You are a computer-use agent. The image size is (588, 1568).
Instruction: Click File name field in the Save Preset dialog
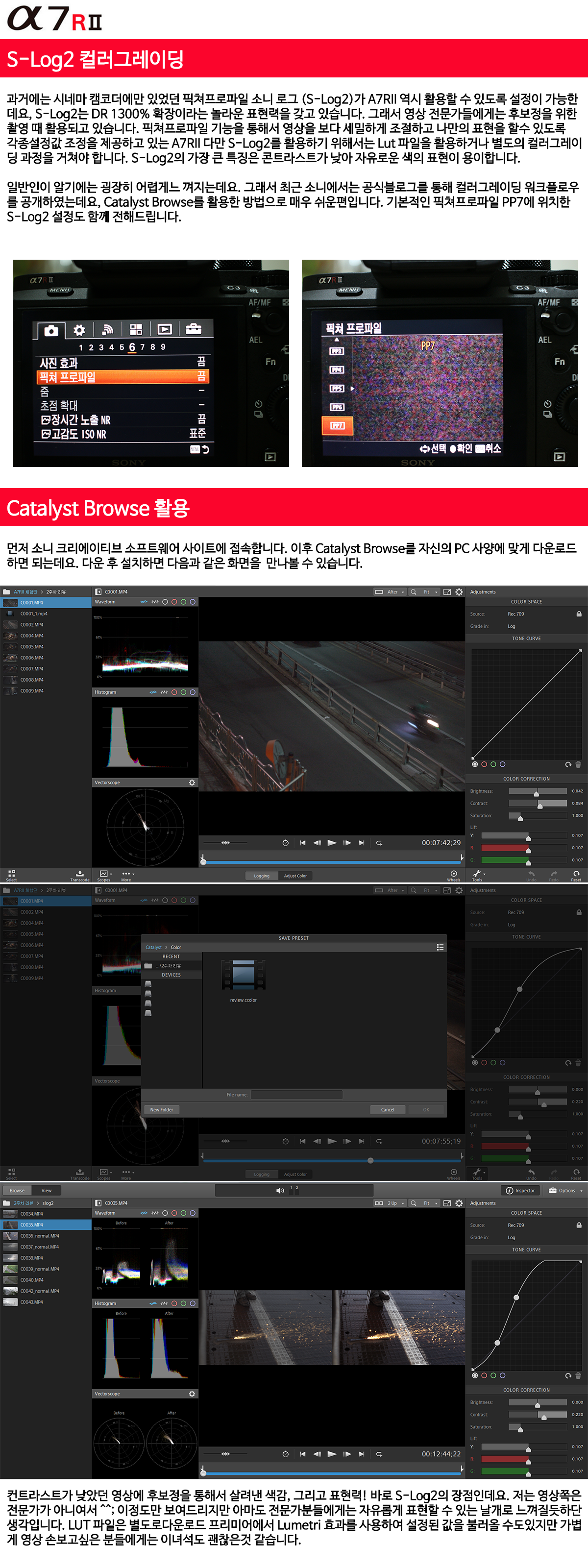point(296,1095)
